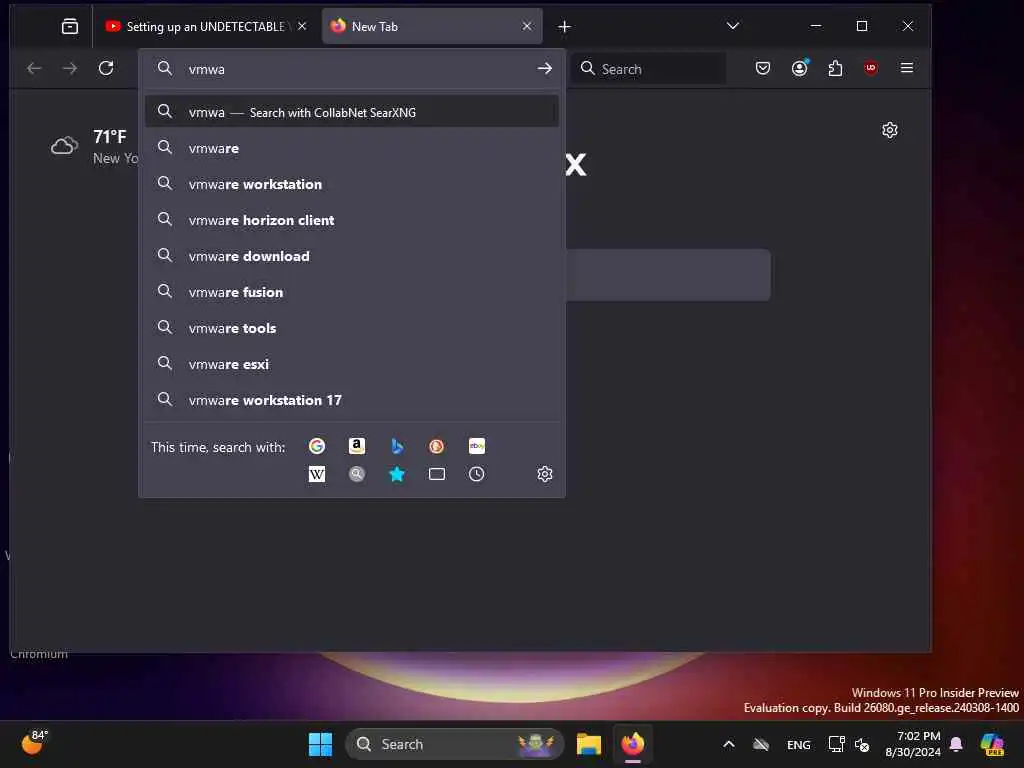Select the 'vmware download' suggestion
Image resolution: width=1024 pixels, height=768 pixels.
[352, 256]
